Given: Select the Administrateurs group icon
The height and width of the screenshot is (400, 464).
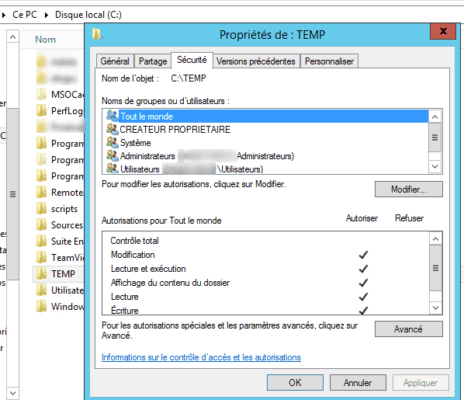Looking at the screenshot, I should click(x=112, y=156).
